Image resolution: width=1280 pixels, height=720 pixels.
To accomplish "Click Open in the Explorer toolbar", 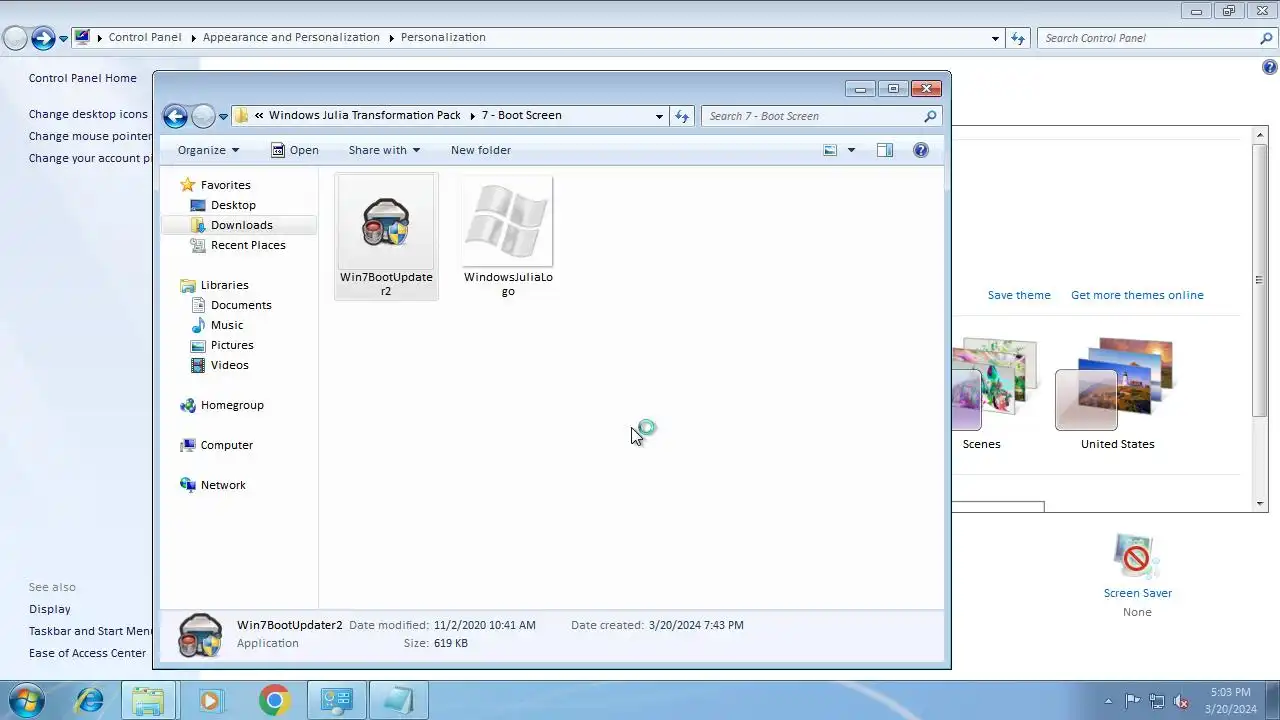I will pos(295,150).
